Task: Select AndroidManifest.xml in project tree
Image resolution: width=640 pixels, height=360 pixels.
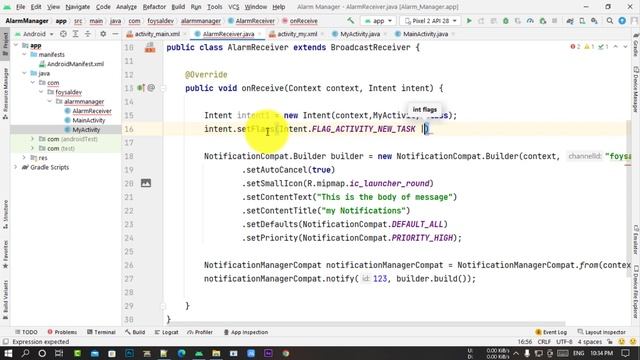Action: click(75, 64)
